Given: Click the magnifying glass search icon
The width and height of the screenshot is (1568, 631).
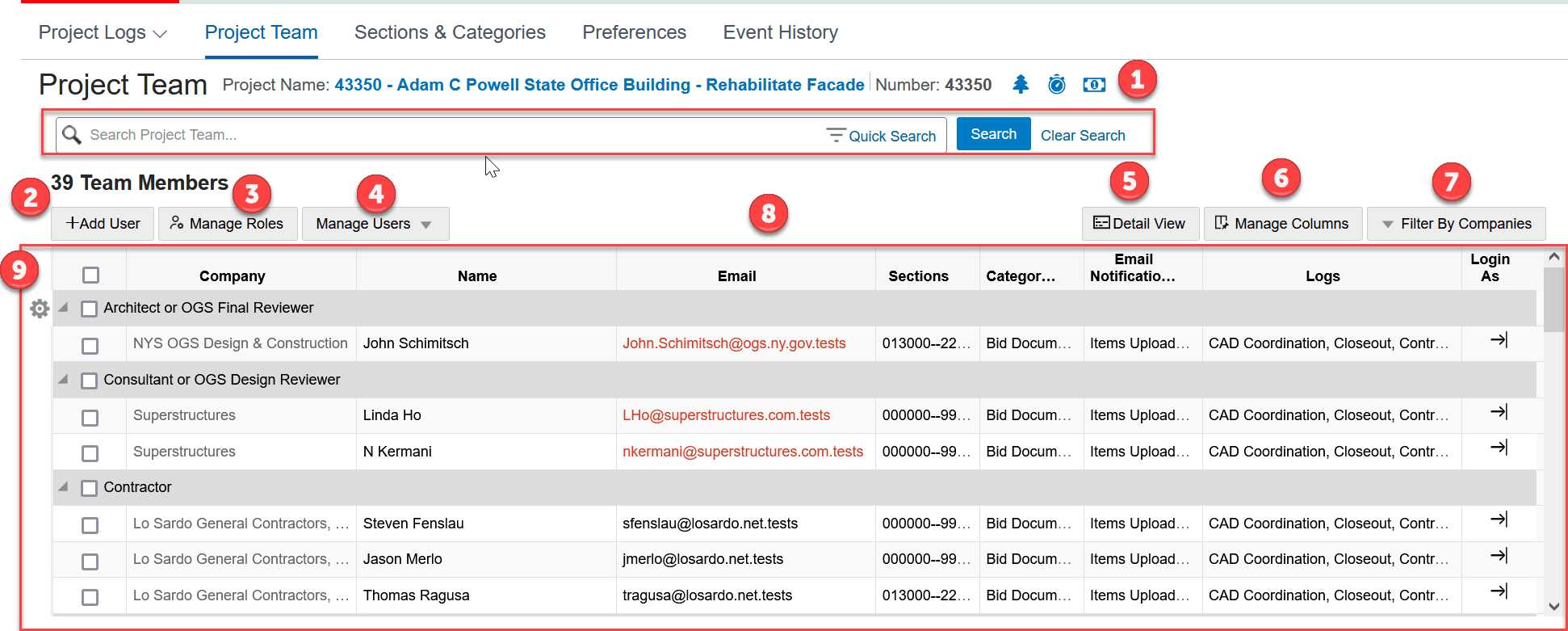Looking at the screenshot, I should [72, 134].
